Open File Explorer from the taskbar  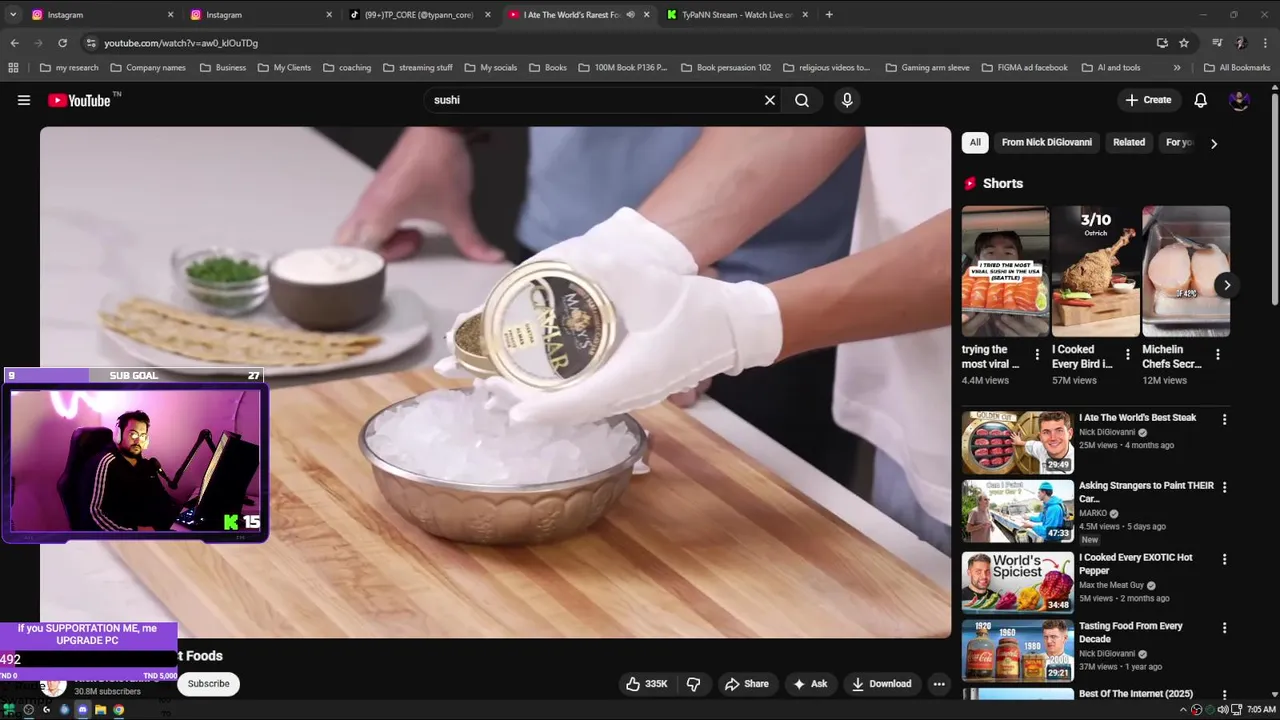[x=100, y=710]
